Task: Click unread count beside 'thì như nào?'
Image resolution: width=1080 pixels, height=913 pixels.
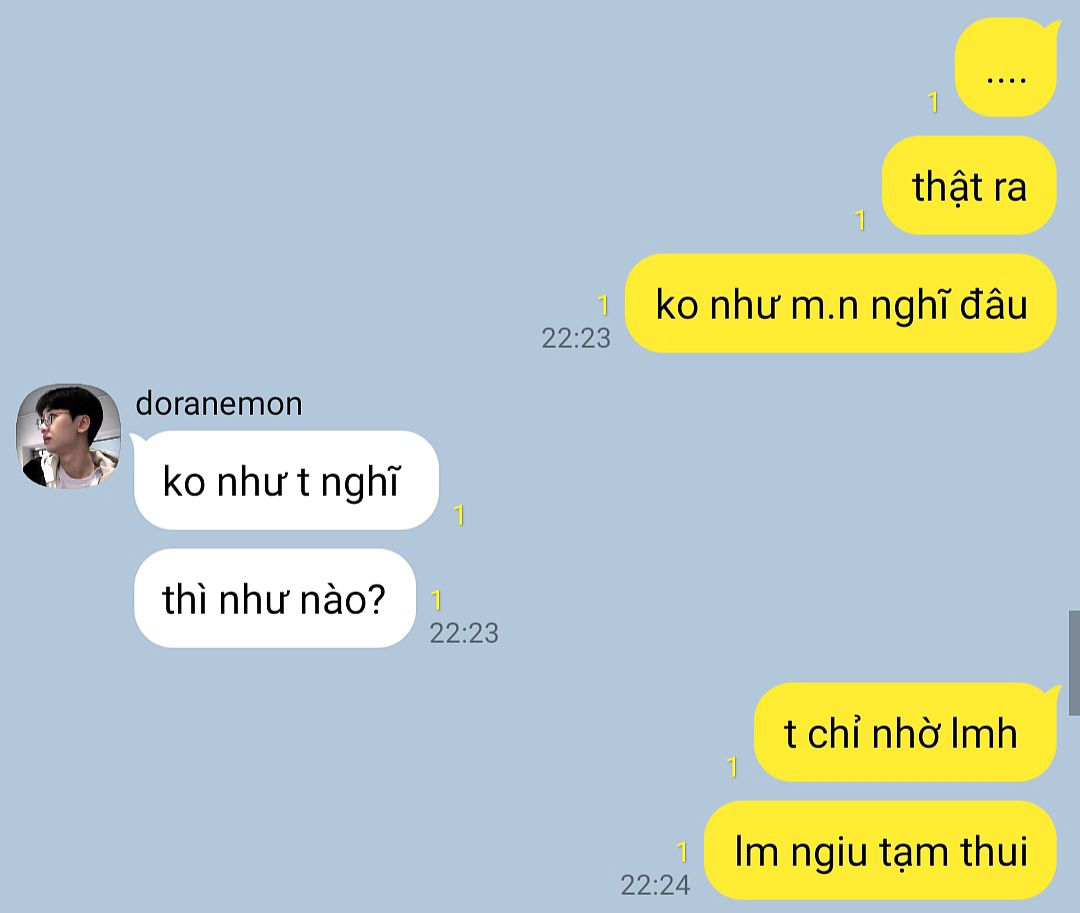Action: (436, 600)
